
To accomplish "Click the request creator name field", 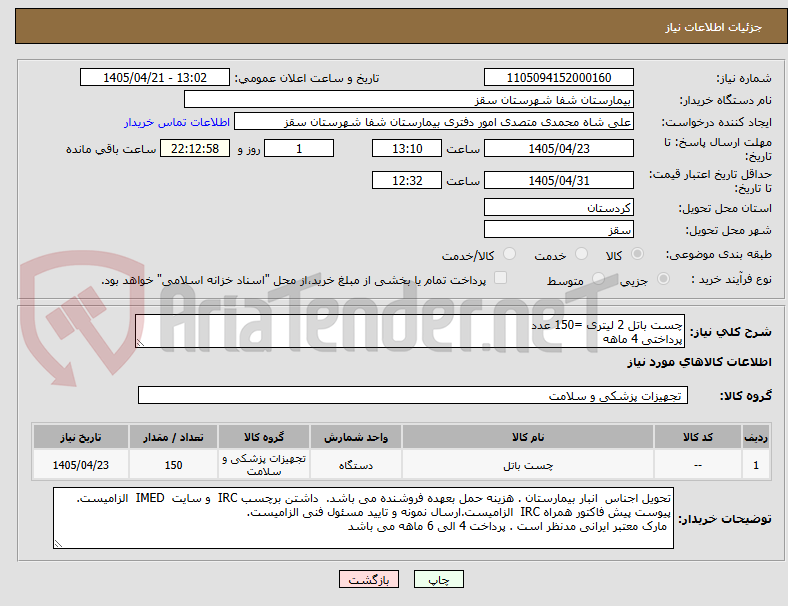I will pos(434,122).
